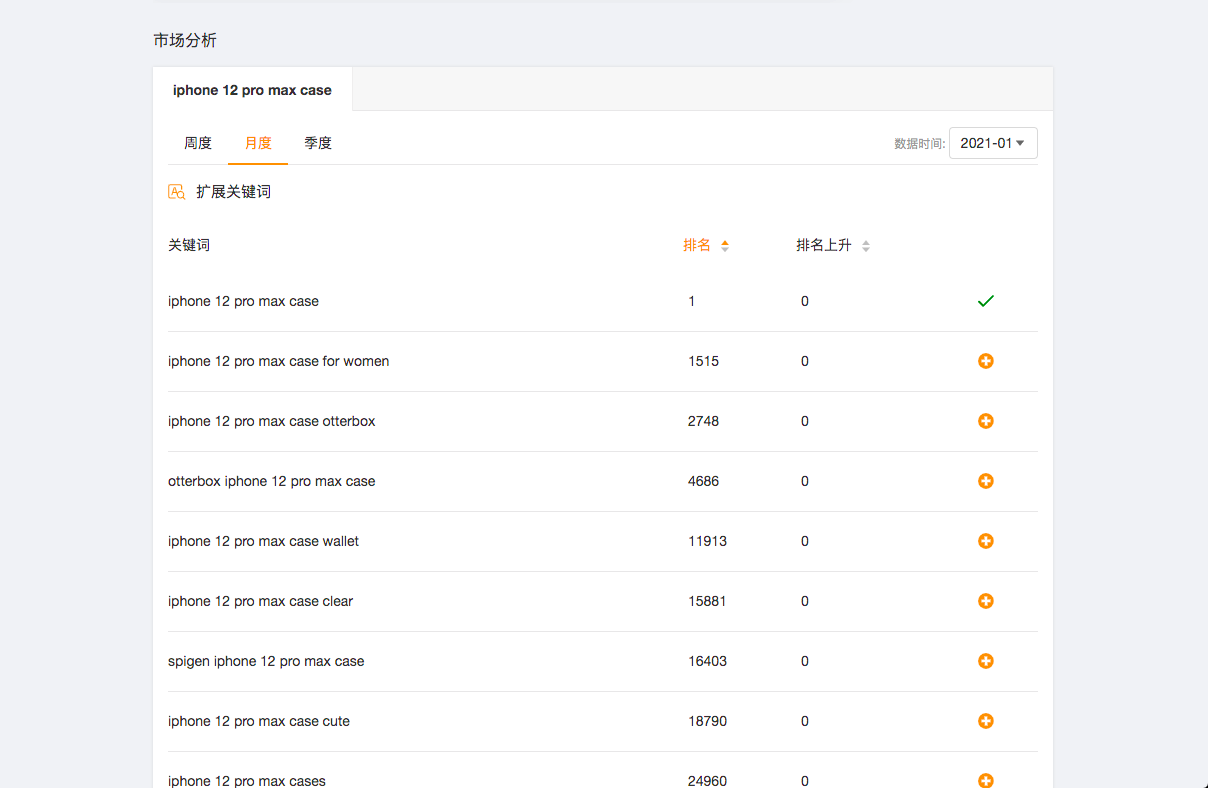Viewport: 1208px width, 788px height.
Task: Click the expand keywords search icon
Action: (x=177, y=192)
